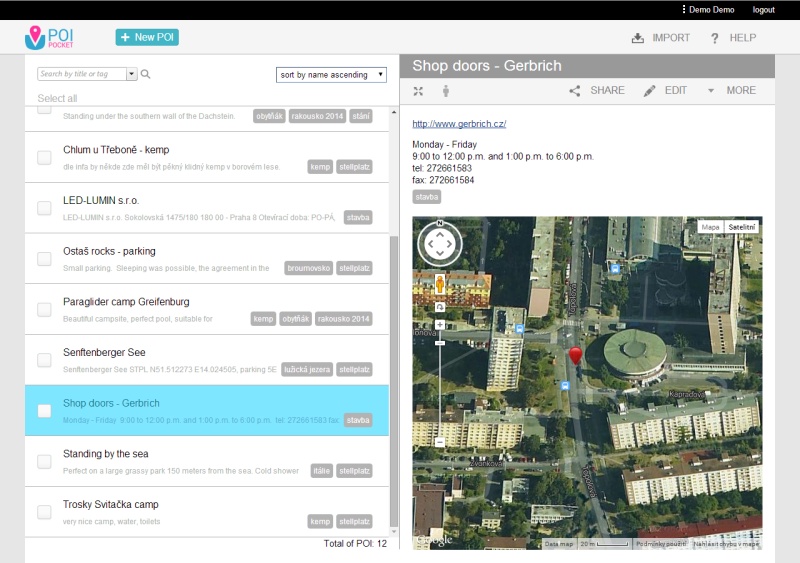800x563 pixels.
Task: Click the itálie tag on Standing by the sea
Action: 321,471
